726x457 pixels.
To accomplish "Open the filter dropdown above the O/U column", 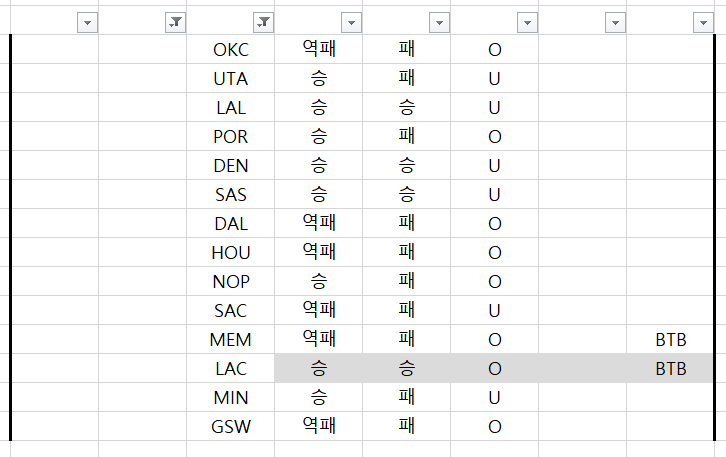I will 527,23.
